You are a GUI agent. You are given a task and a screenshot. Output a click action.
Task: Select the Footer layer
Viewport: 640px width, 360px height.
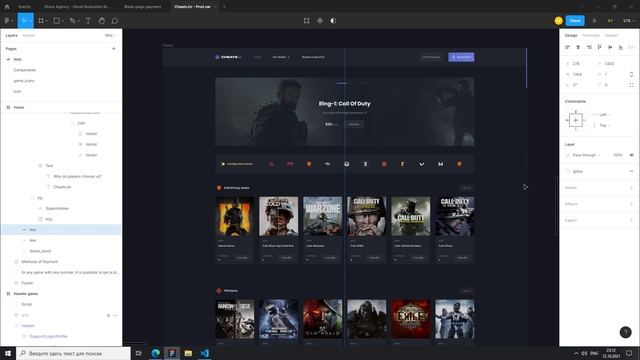[x=27, y=283]
